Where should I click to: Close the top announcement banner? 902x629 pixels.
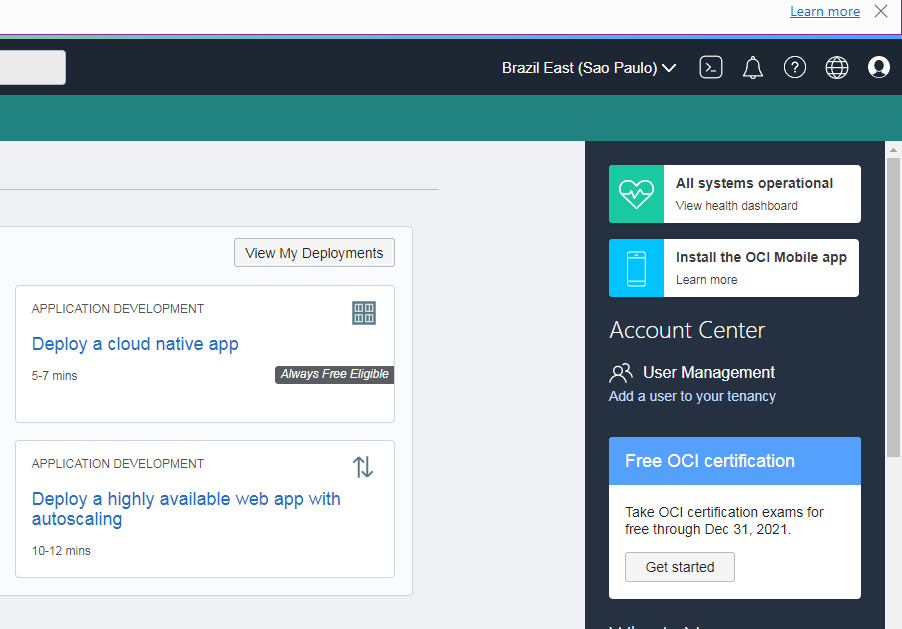tap(881, 12)
